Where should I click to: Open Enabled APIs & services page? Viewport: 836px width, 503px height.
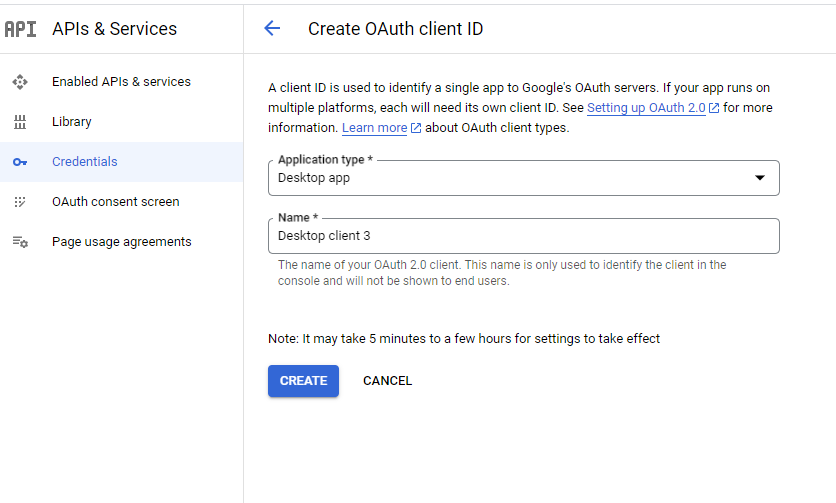tap(122, 82)
